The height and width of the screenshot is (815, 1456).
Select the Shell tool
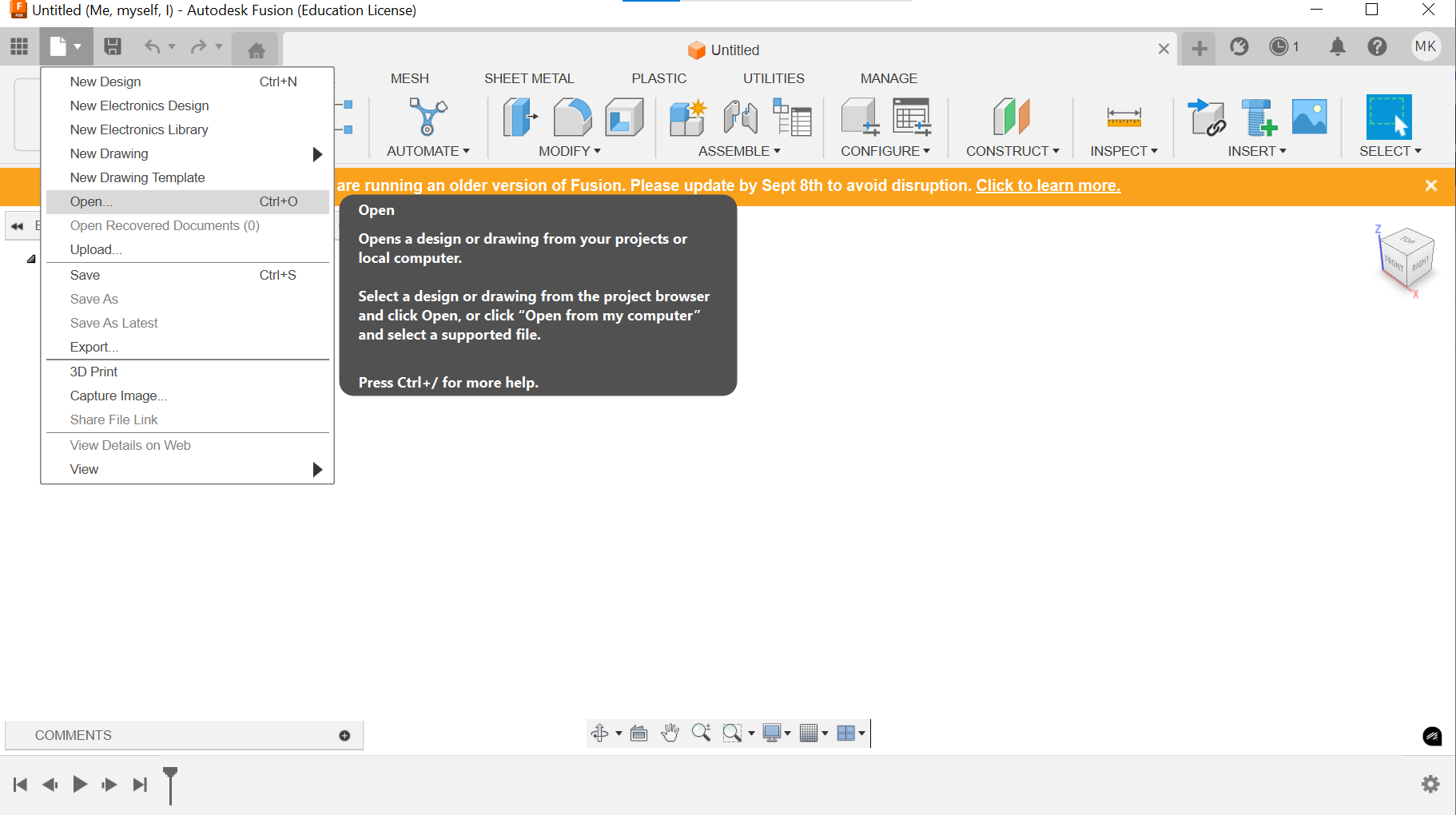click(x=624, y=117)
